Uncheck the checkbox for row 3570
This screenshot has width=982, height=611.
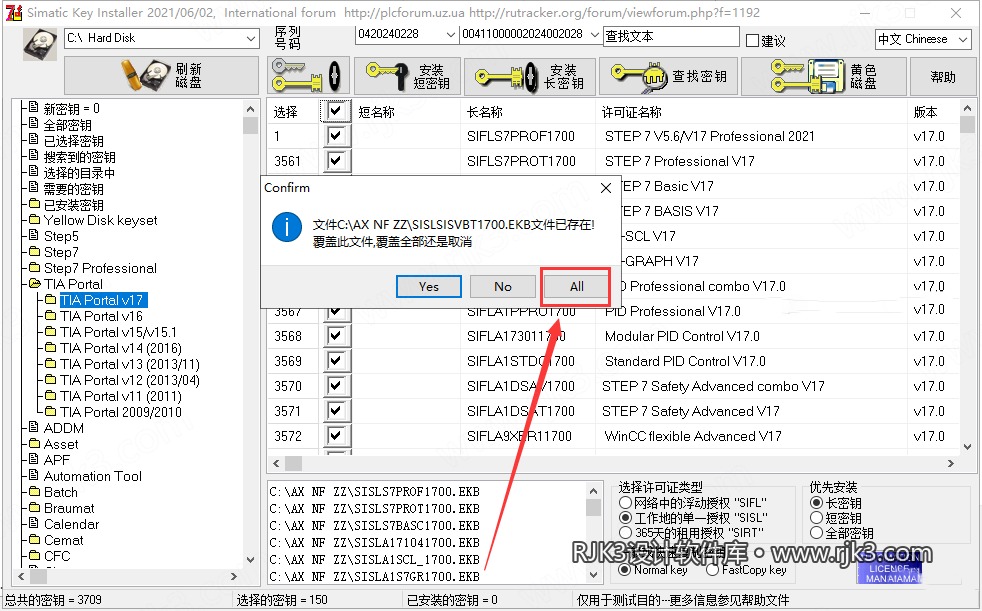pyautogui.click(x=336, y=386)
